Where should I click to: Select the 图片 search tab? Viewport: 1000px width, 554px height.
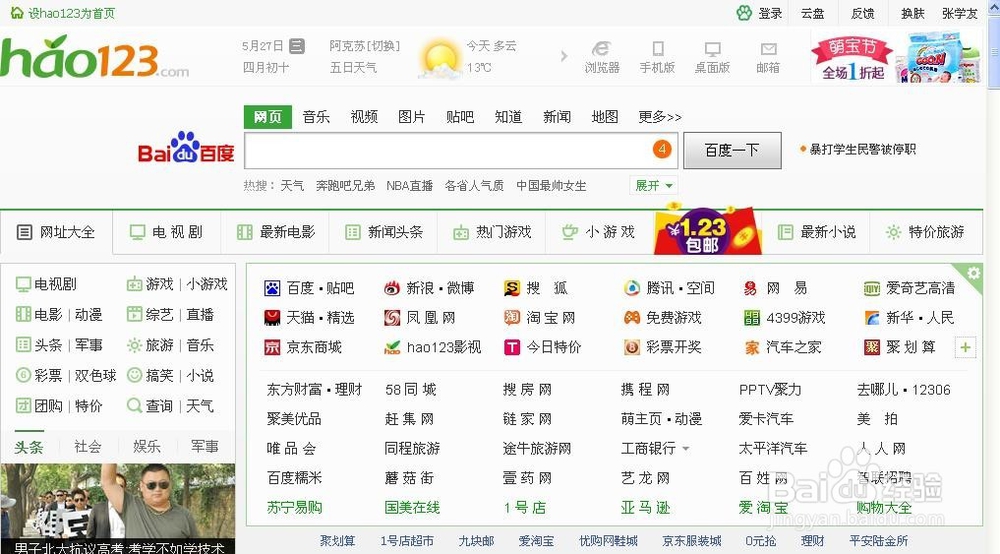click(x=411, y=117)
